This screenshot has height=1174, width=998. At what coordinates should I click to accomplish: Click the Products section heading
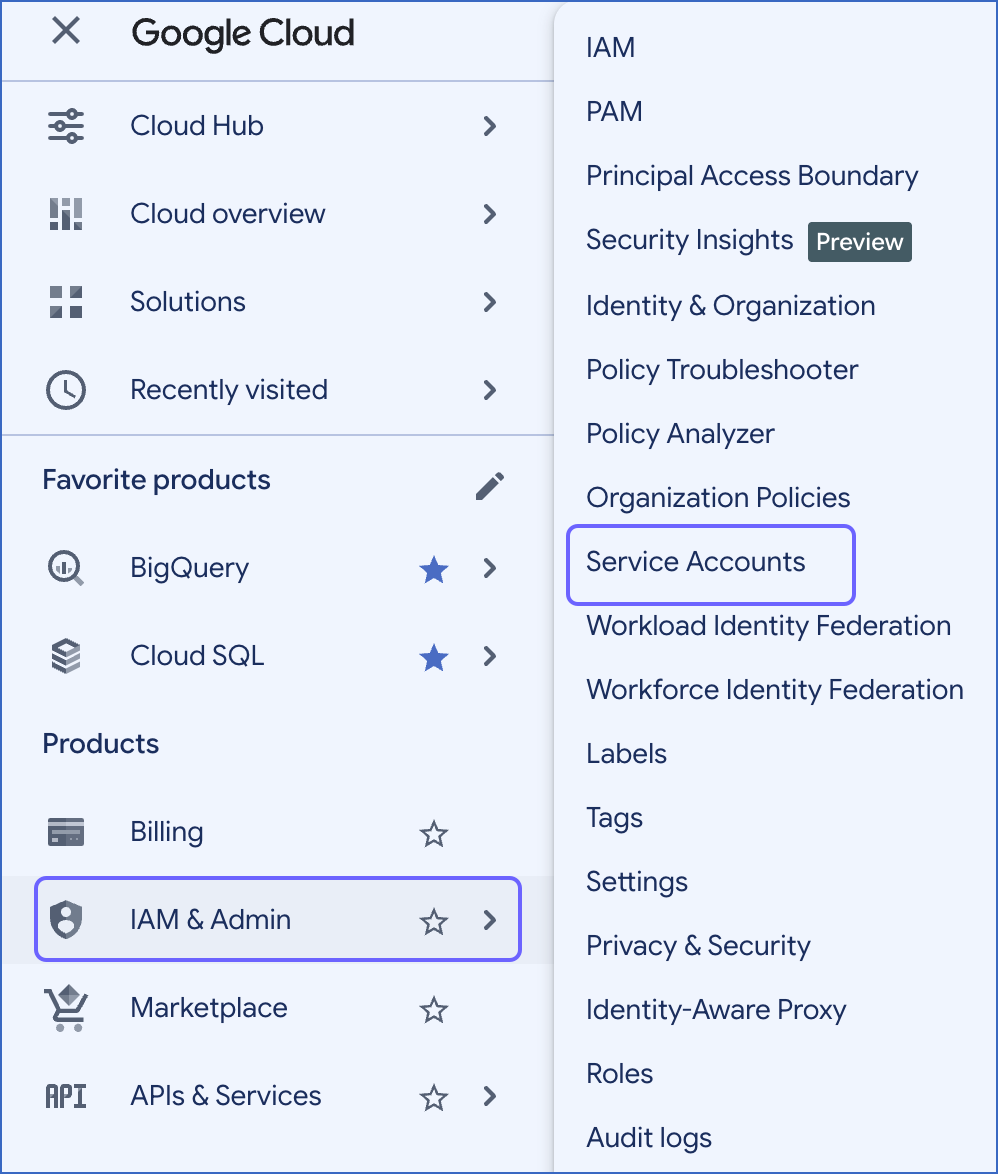100,743
